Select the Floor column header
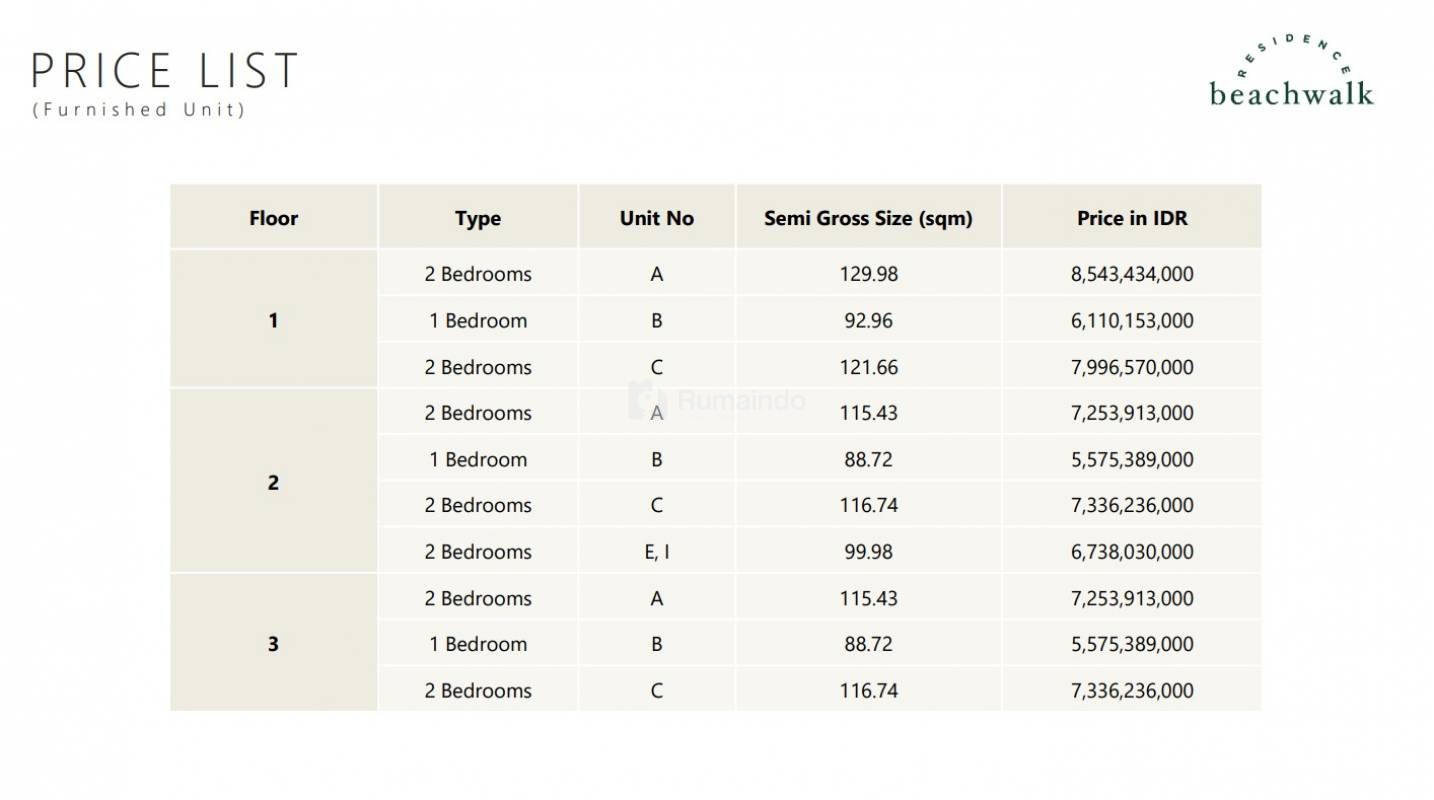Viewport: 1434px width, 800px height. click(273, 218)
